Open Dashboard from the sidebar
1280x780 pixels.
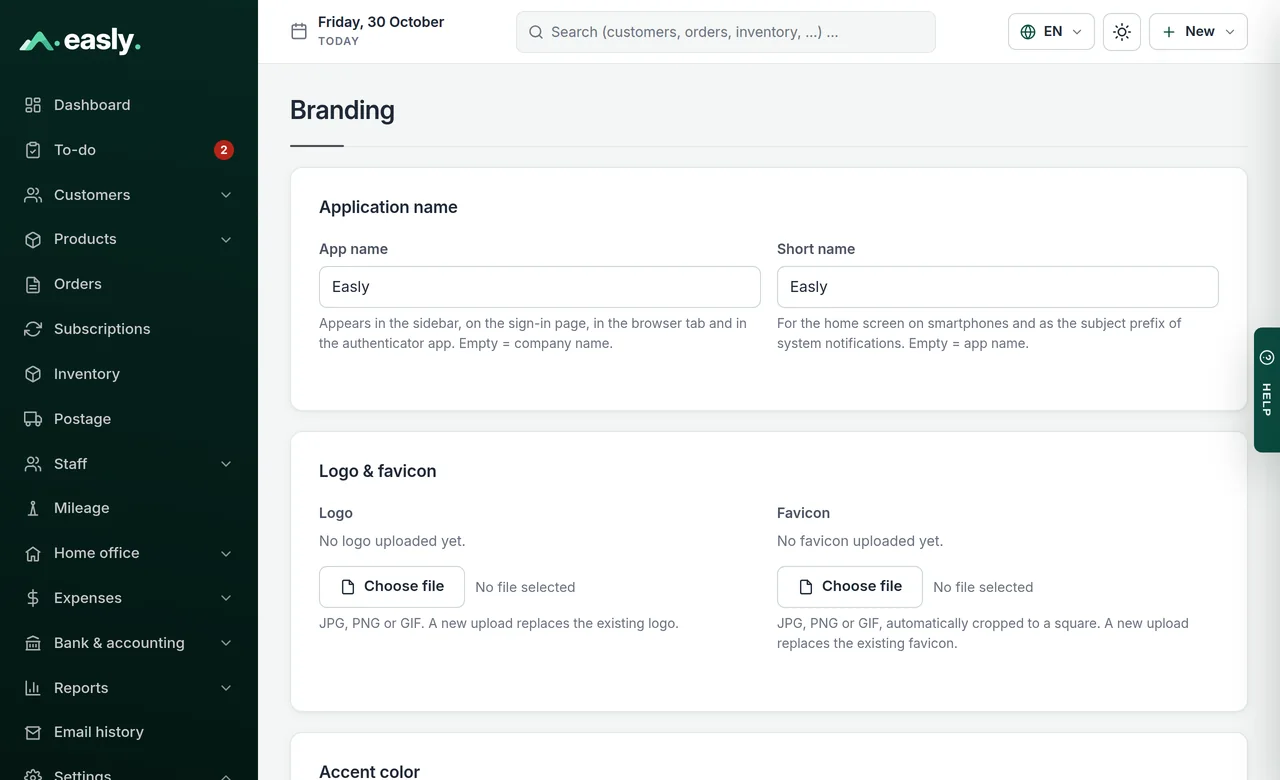pos(129,105)
